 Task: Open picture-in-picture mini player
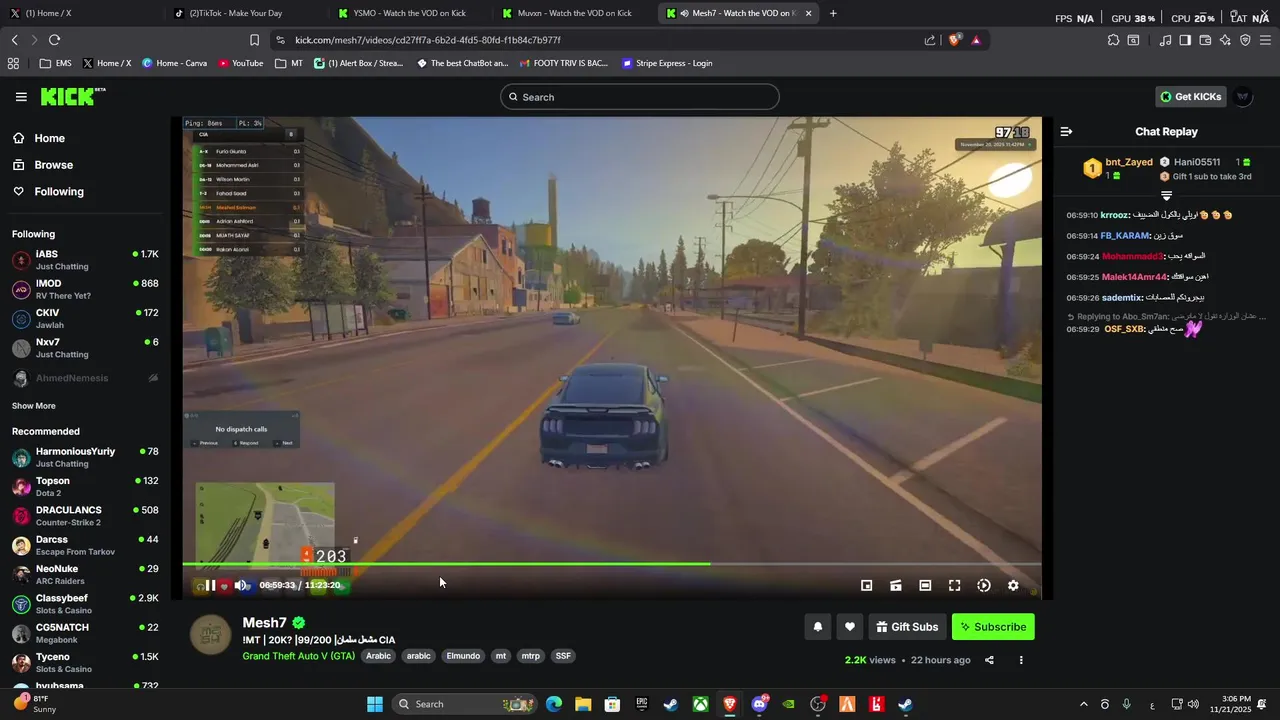pyautogui.click(x=867, y=586)
